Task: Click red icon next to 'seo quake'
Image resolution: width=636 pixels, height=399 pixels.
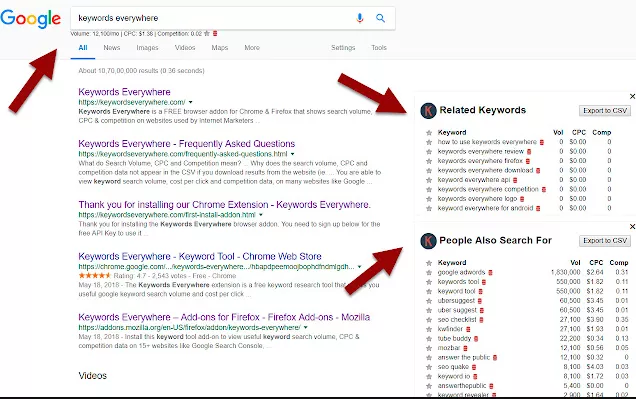Action: [474, 367]
